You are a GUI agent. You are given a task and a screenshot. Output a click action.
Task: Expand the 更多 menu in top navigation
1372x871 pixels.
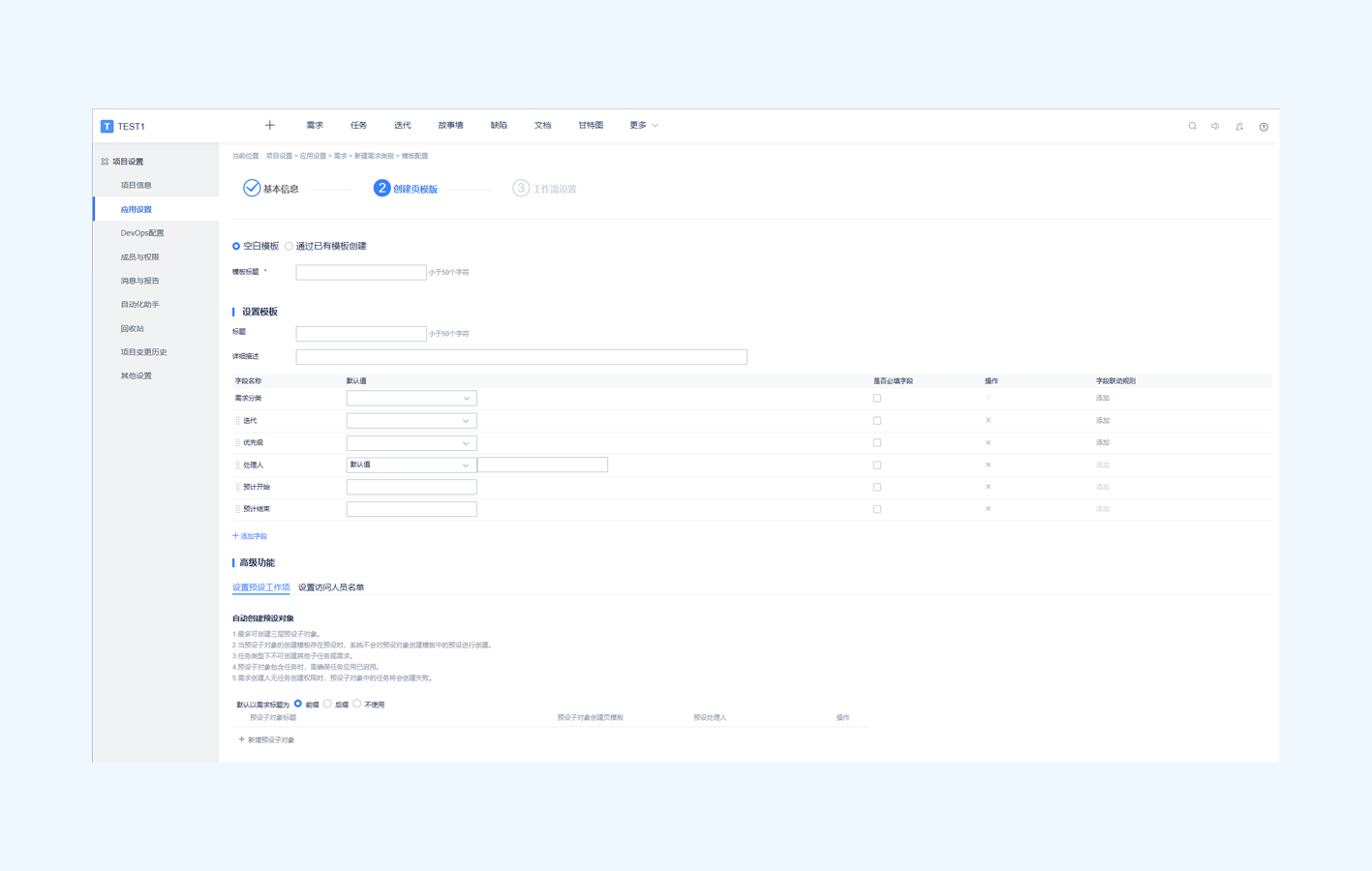coord(644,125)
